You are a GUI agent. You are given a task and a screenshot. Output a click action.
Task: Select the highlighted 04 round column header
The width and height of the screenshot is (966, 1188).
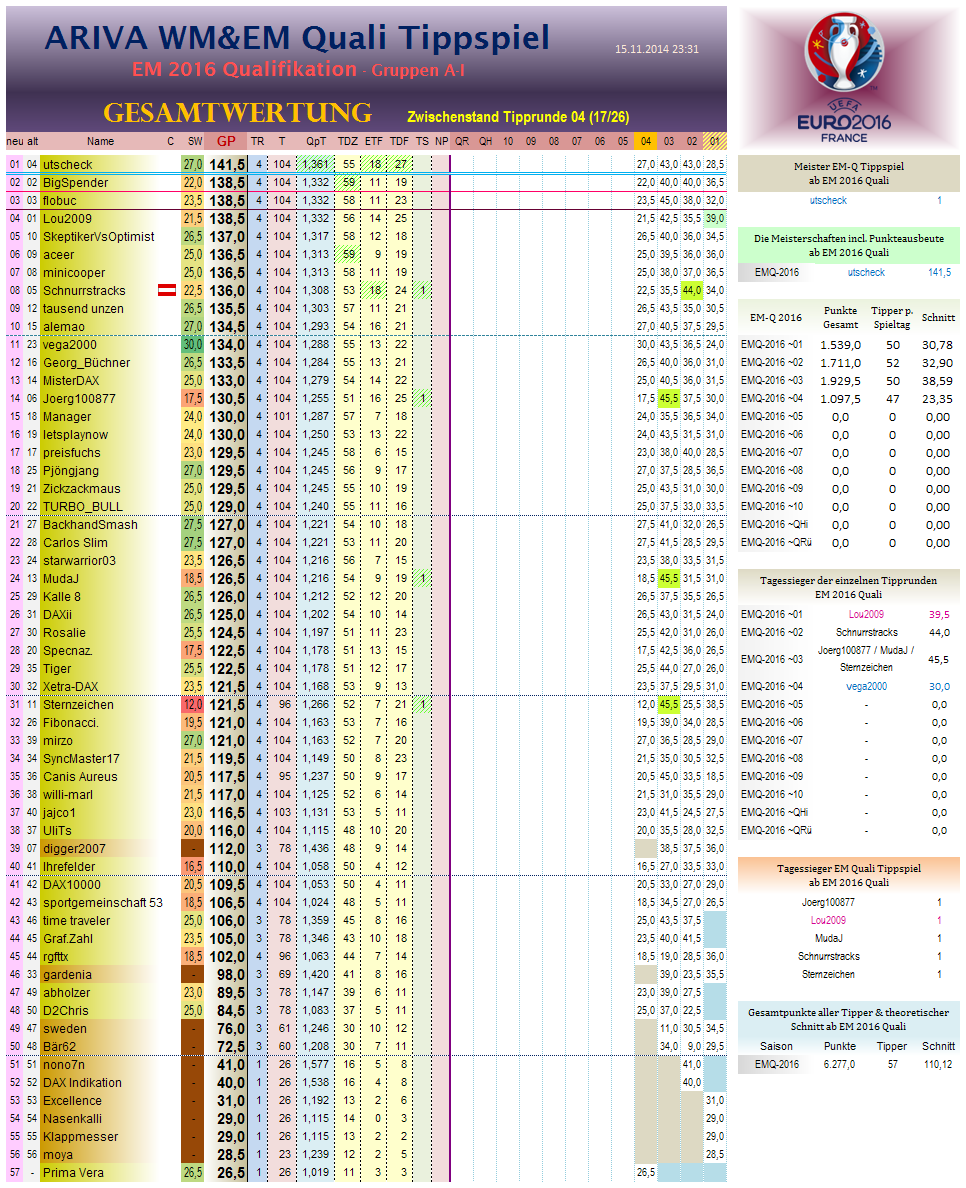pyautogui.click(x=645, y=141)
